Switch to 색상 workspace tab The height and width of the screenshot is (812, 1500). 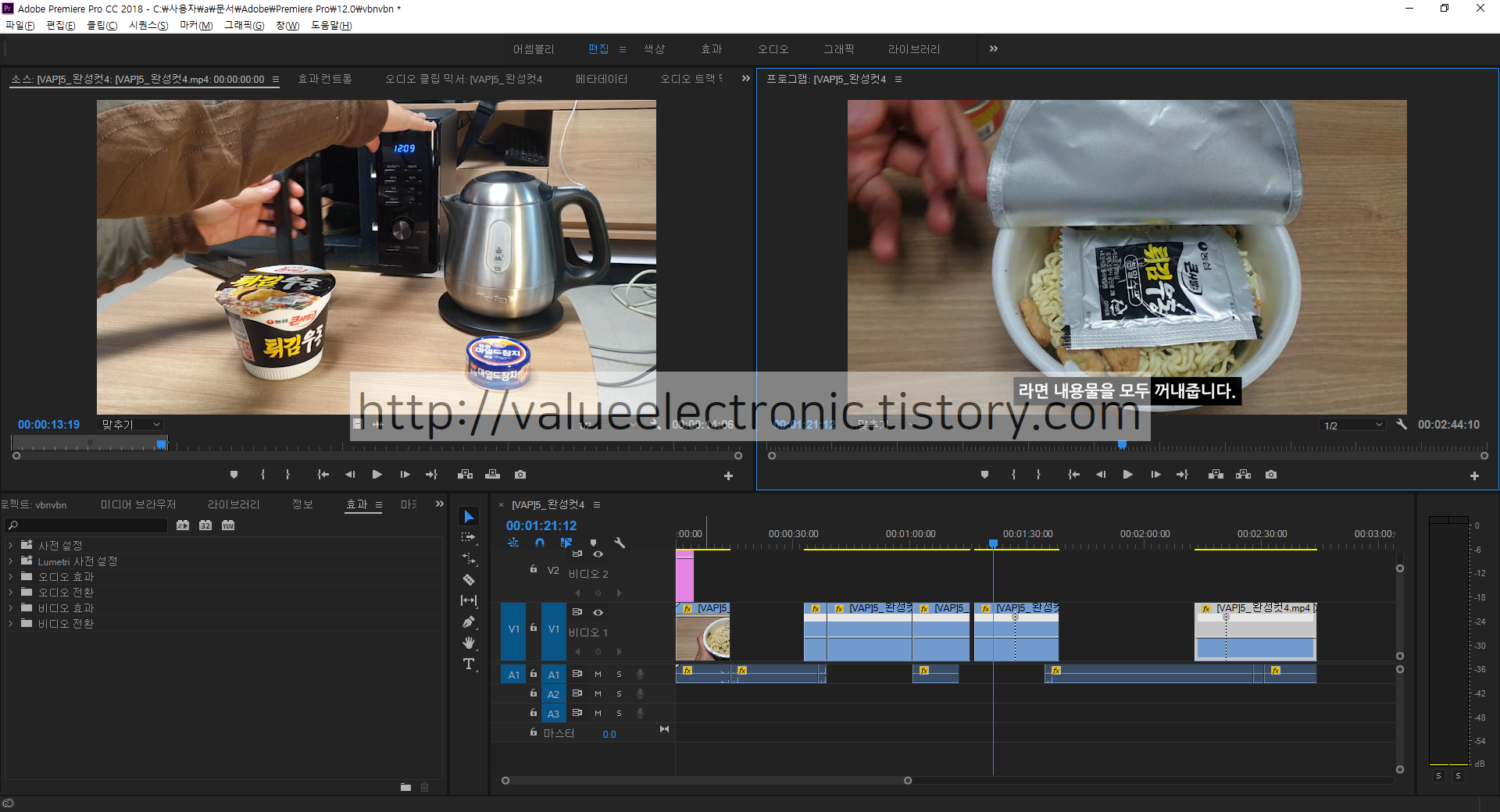(654, 48)
